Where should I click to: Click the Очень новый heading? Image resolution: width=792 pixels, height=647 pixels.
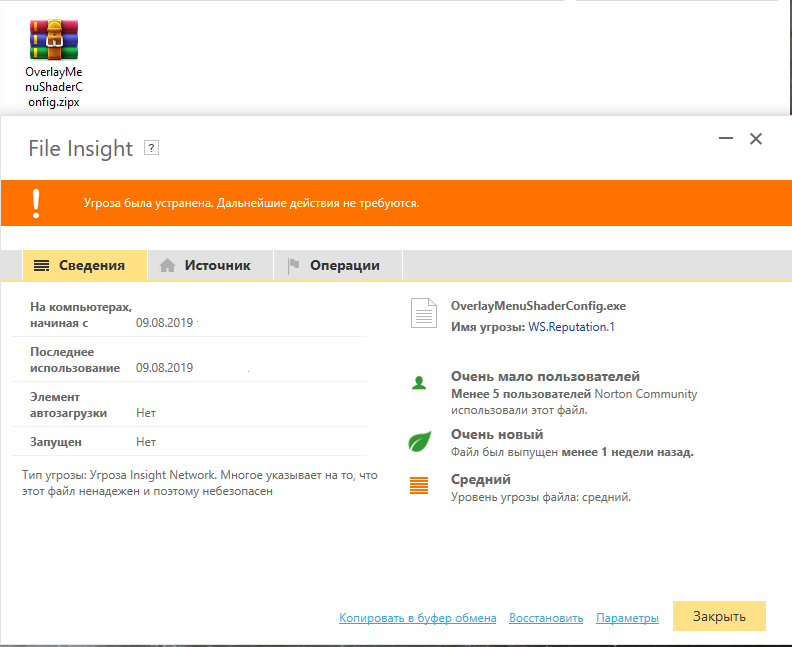coord(497,434)
